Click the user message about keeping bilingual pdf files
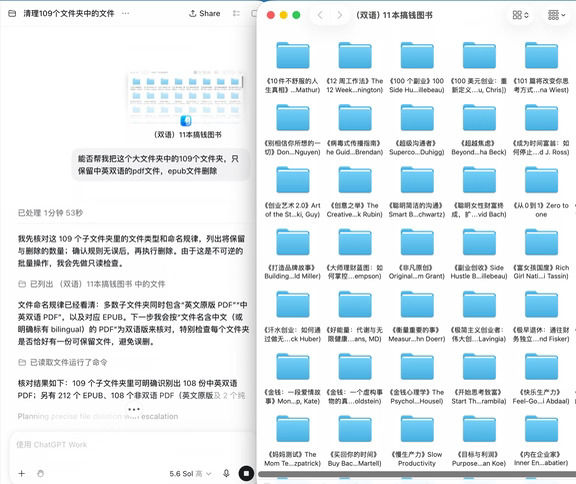The height and width of the screenshot is (484, 576). coord(160,165)
